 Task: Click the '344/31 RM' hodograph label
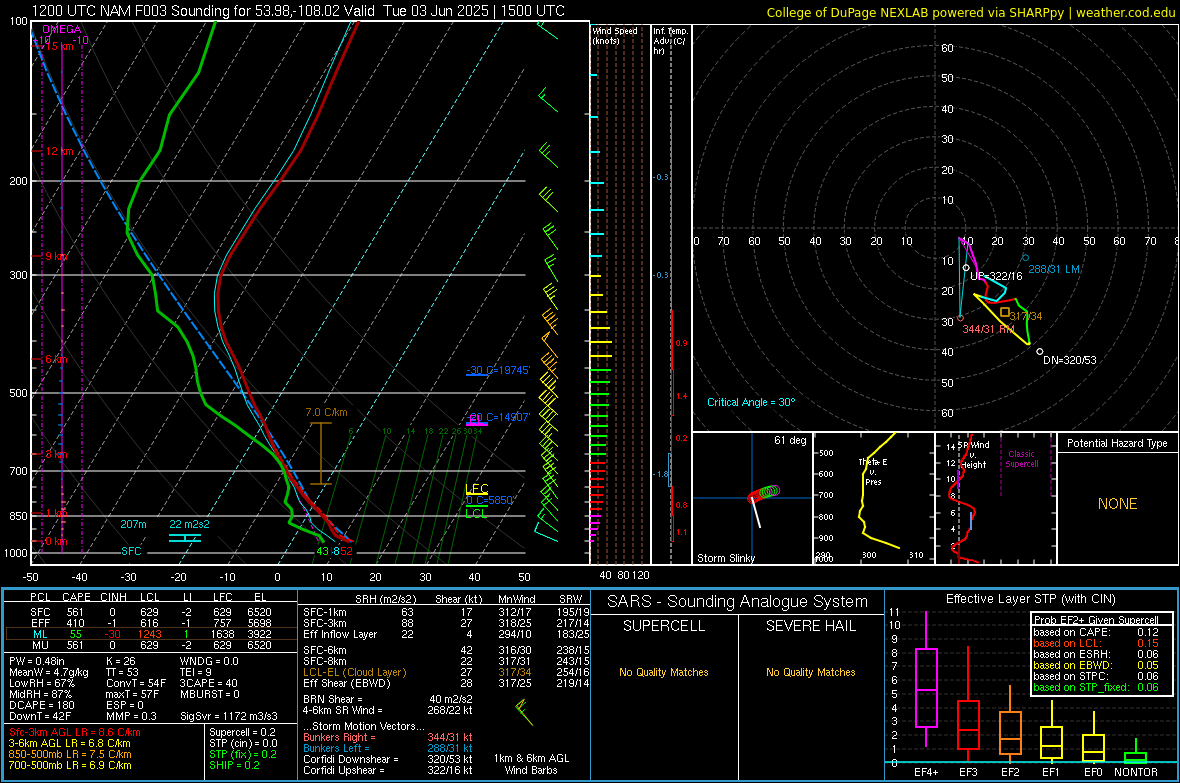[988, 329]
